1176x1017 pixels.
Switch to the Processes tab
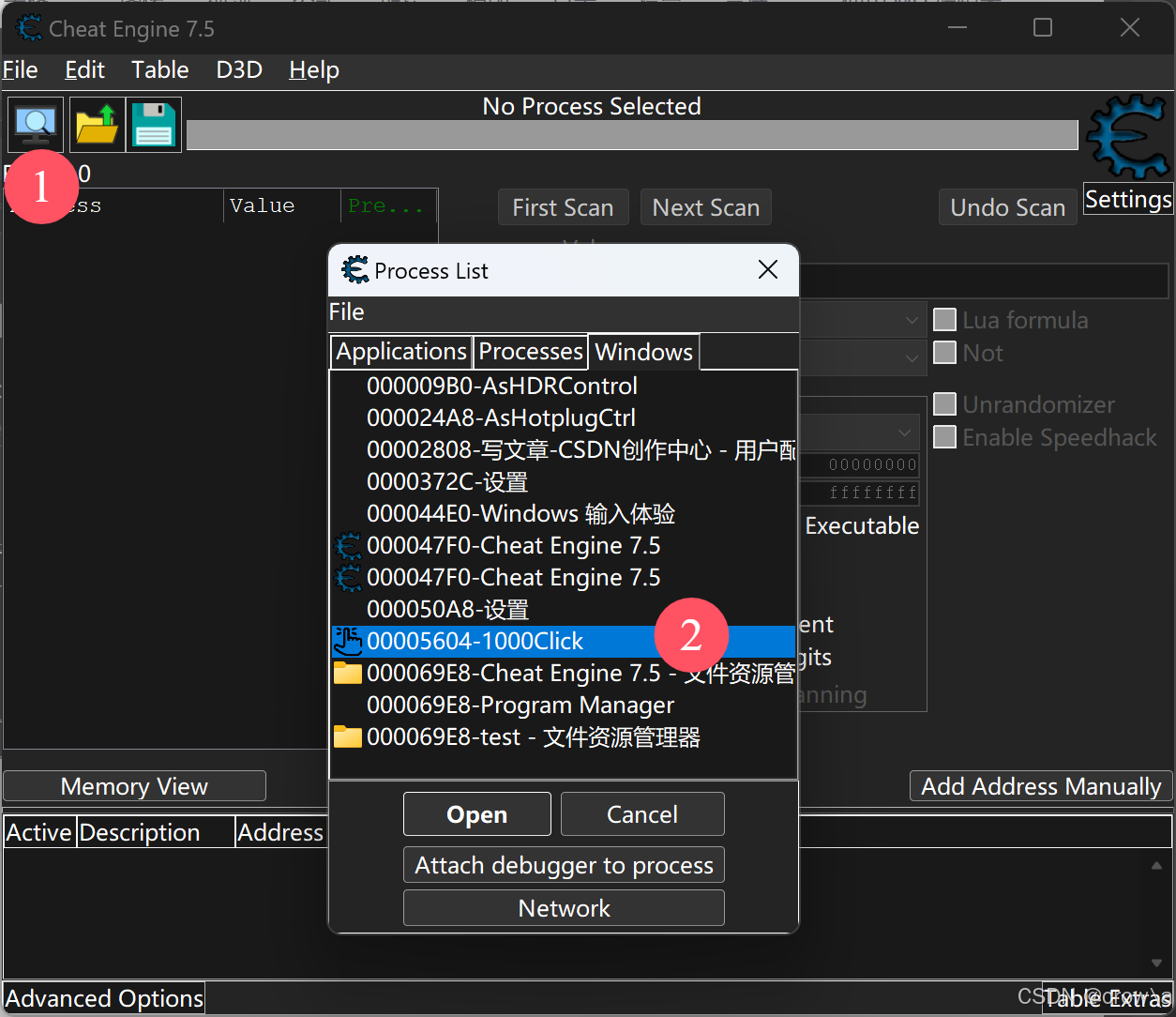click(530, 351)
